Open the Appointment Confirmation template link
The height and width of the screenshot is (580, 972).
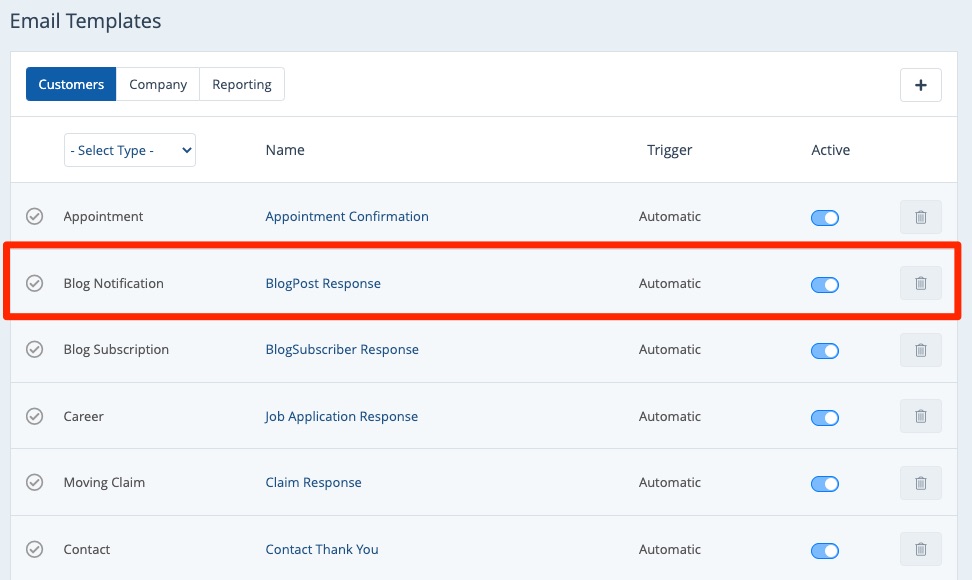tap(347, 217)
